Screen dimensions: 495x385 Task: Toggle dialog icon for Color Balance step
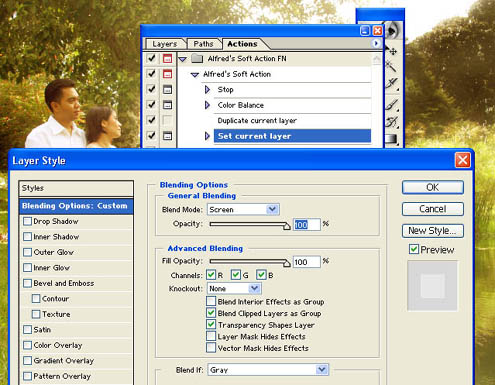pos(167,105)
